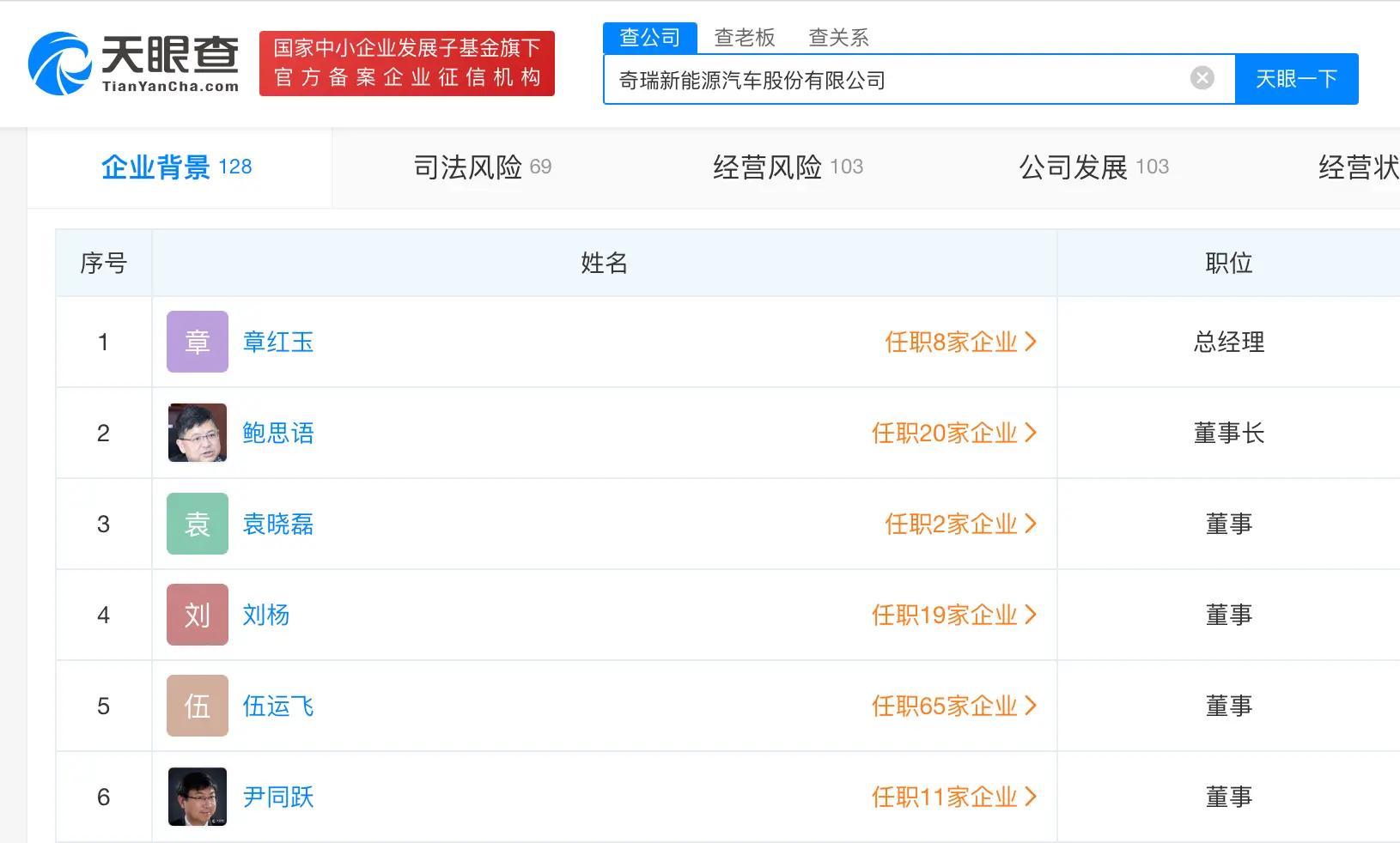The image size is (1400, 843).
Task: Expand 任职19家企业 for 刘杨
Action: pyautogui.click(x=954, y=616)
